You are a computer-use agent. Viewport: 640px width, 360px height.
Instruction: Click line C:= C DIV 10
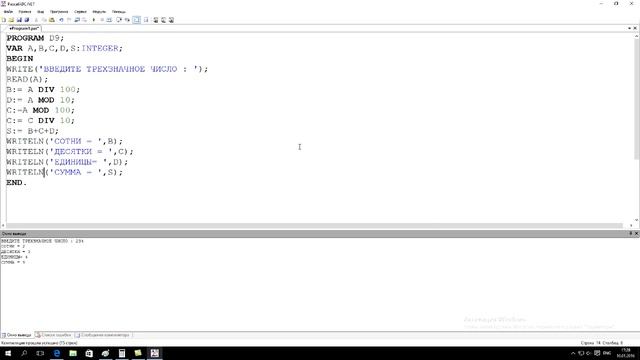(40, 120)
